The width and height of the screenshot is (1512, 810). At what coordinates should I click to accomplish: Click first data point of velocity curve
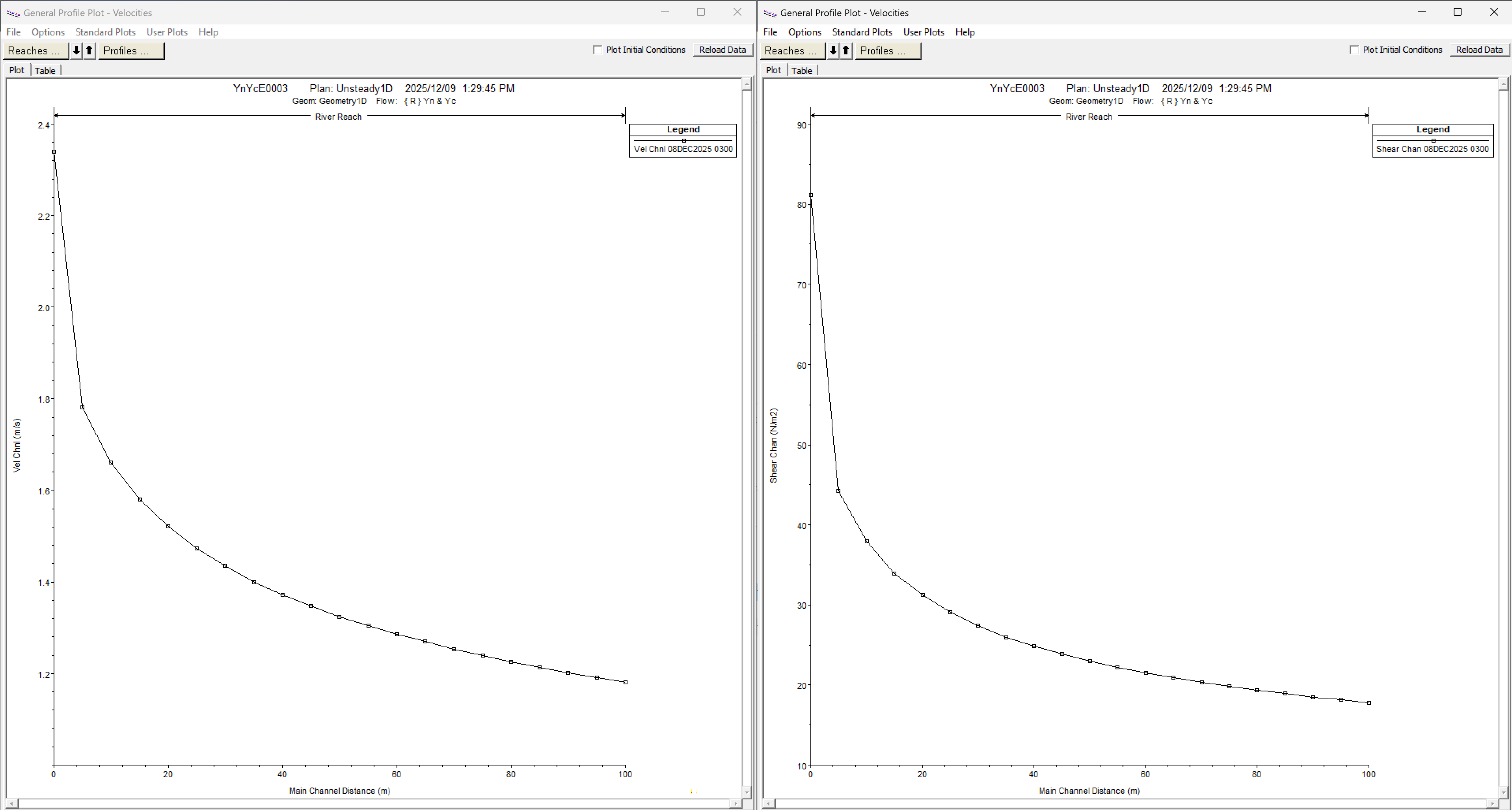[54, 152]
